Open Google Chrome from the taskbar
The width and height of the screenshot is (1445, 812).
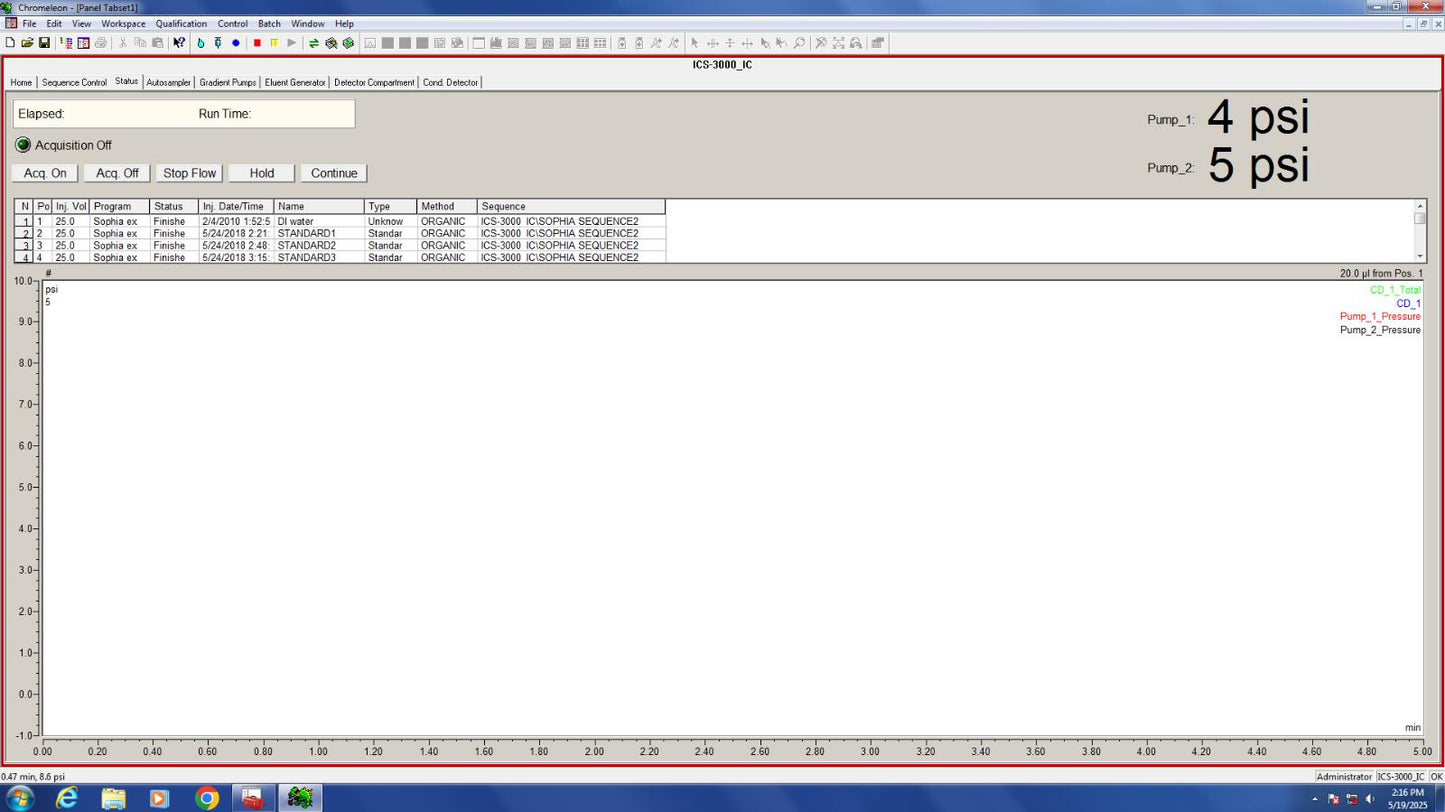tap(207, 797)
